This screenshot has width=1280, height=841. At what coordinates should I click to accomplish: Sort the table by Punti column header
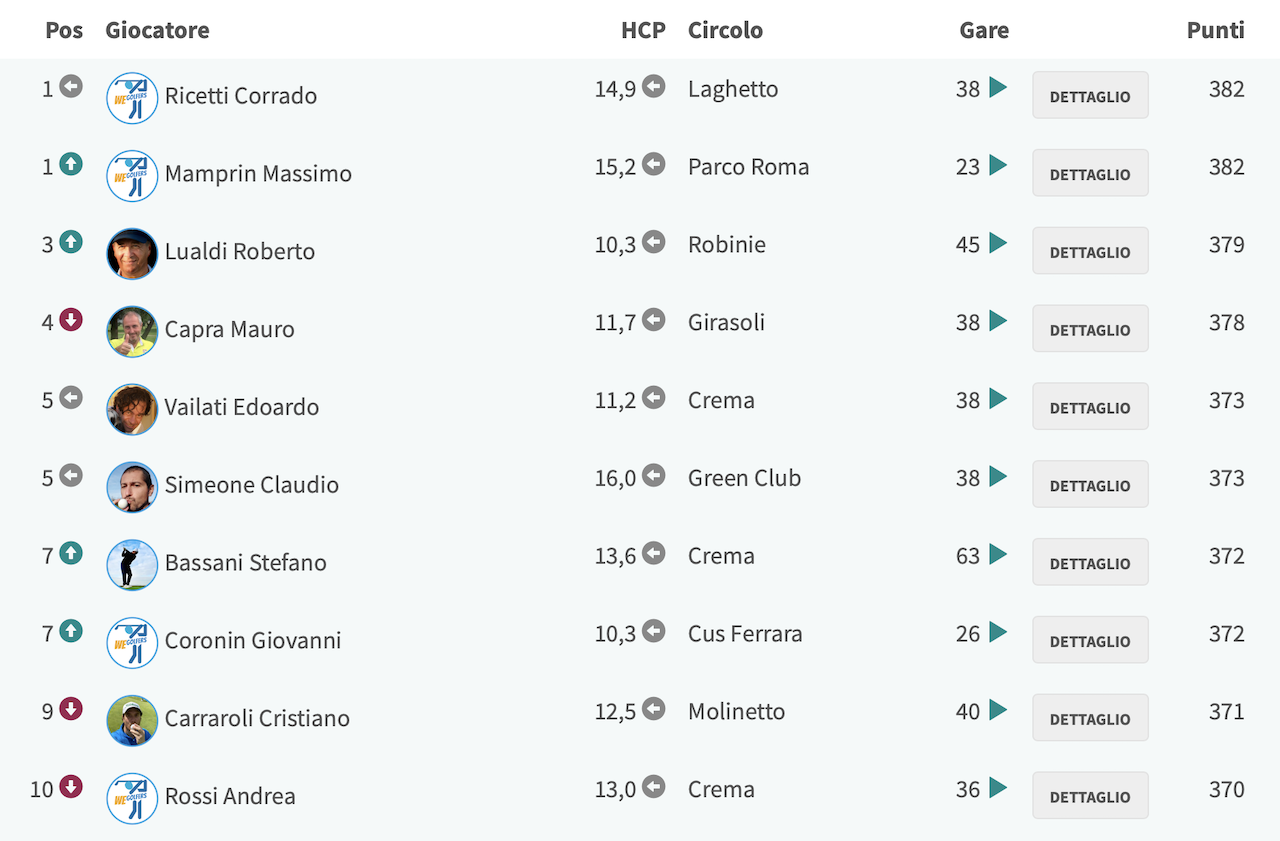tap(1215, 30)
